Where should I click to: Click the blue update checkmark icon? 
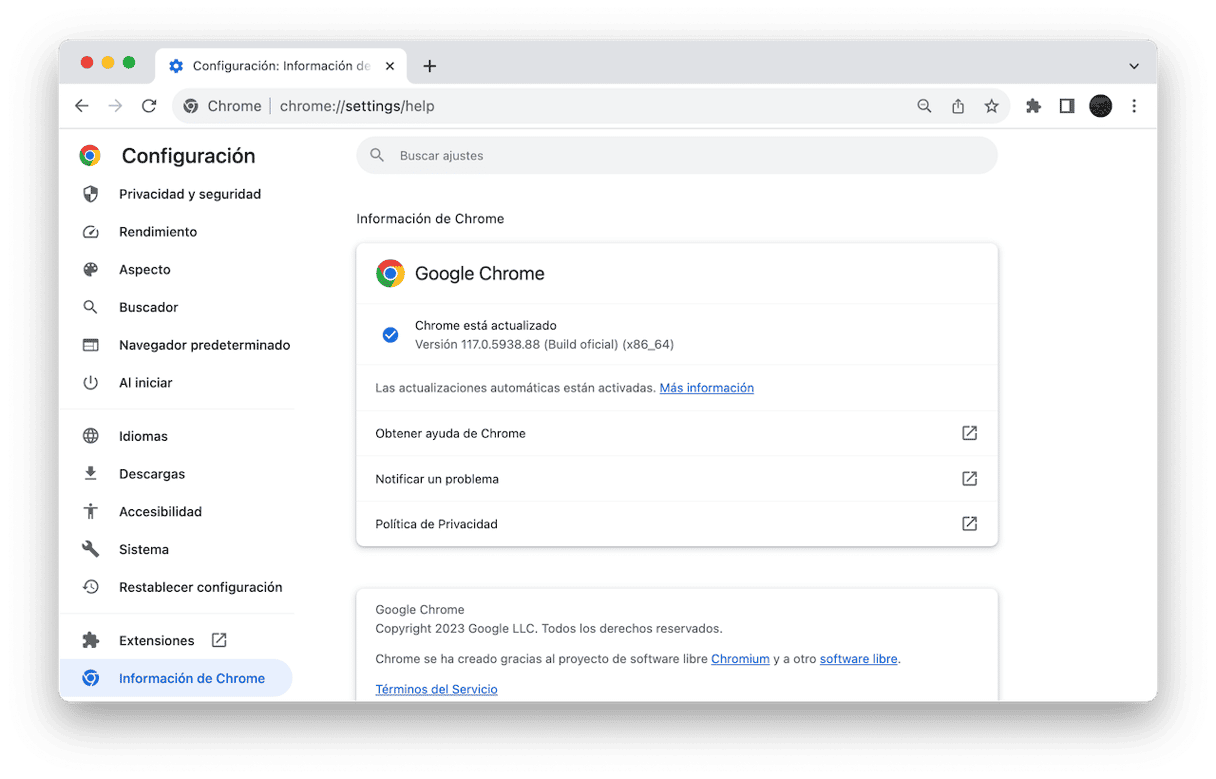pyautogui.click(x=391, y=335)
